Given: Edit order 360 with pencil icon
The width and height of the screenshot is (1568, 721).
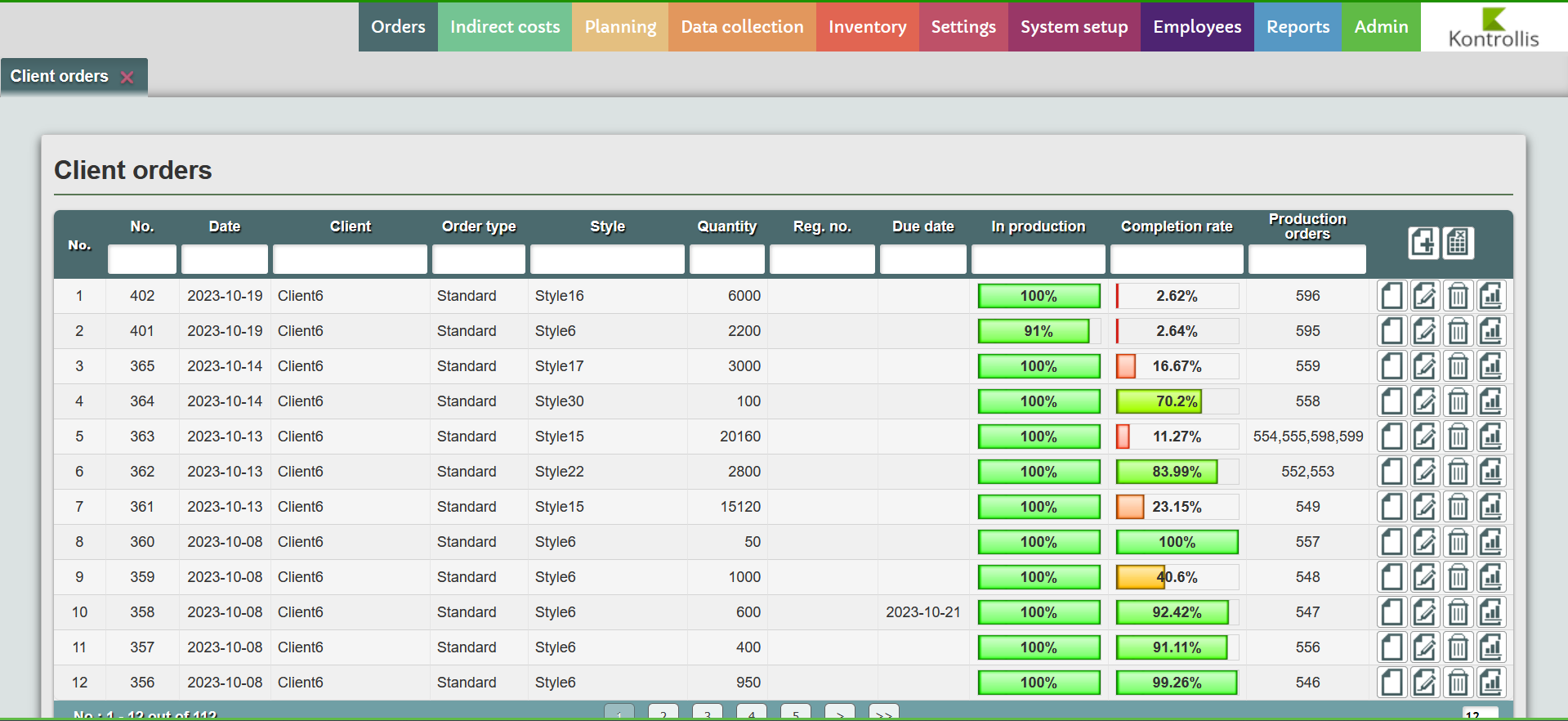Looking at the screenshot, I should click(x=1425, y=542).
